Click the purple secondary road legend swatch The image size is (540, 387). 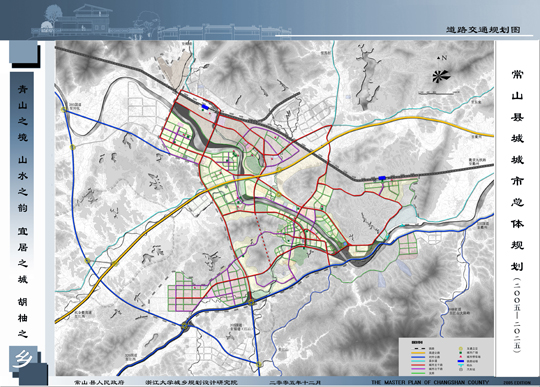click(x=418, y=369)
